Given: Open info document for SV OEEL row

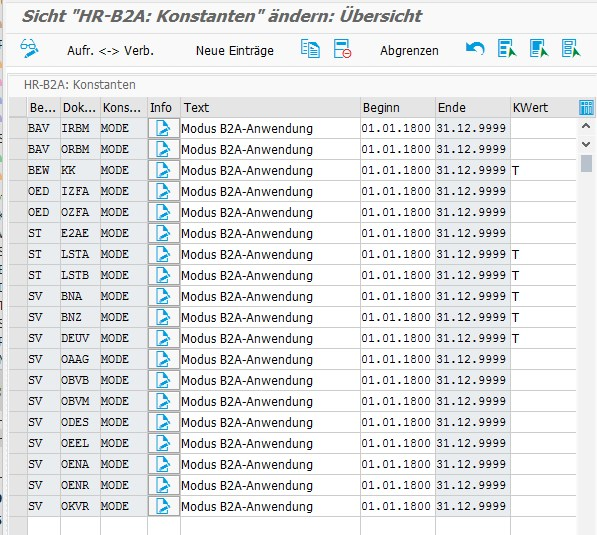Looking at the screenshot, I should pyautogui.click(x=164, y=443).
